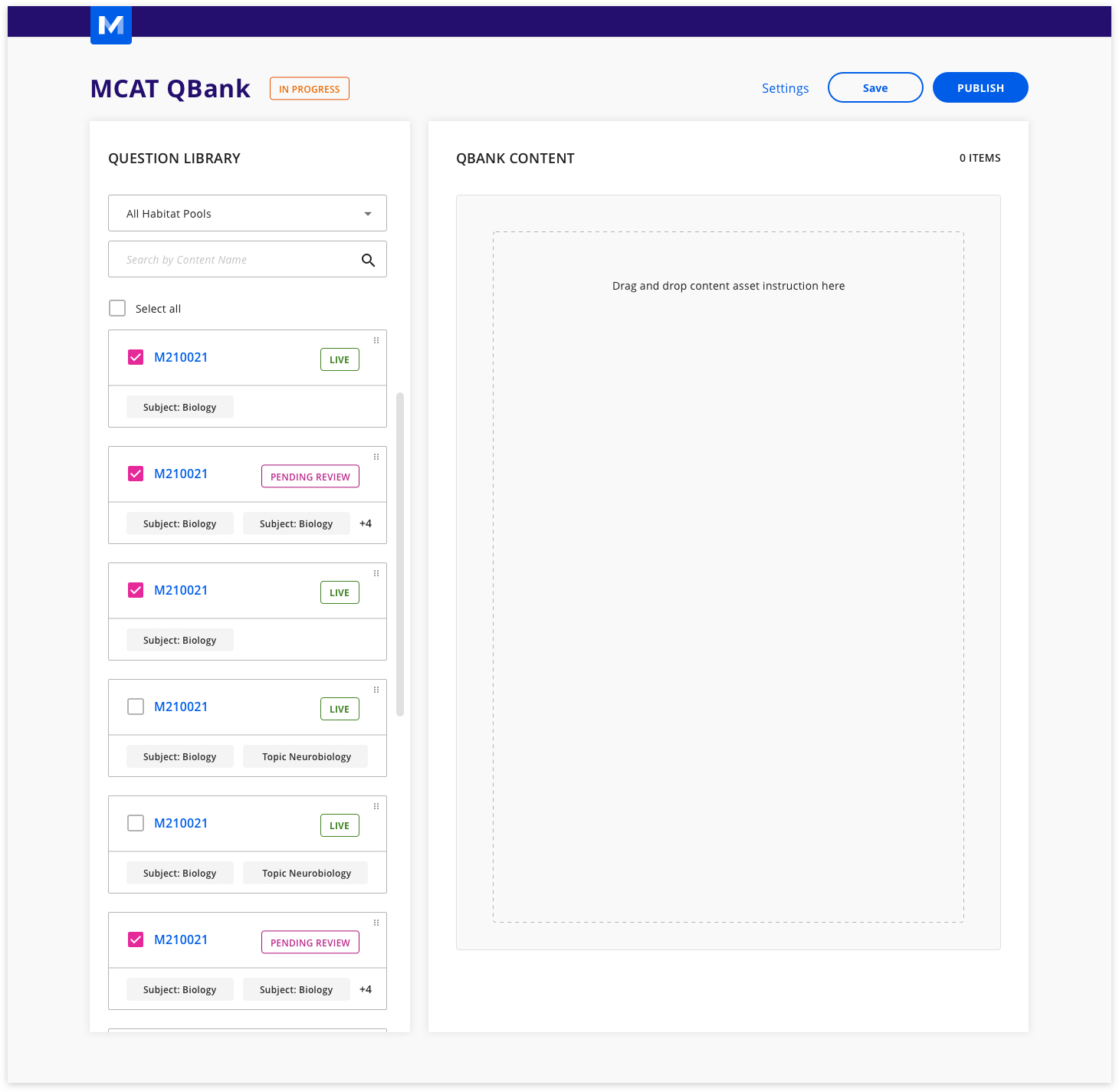Click PENDING REVIEW badge on the sixth card
The image size is (1119, 1092).
pos(310,943)
